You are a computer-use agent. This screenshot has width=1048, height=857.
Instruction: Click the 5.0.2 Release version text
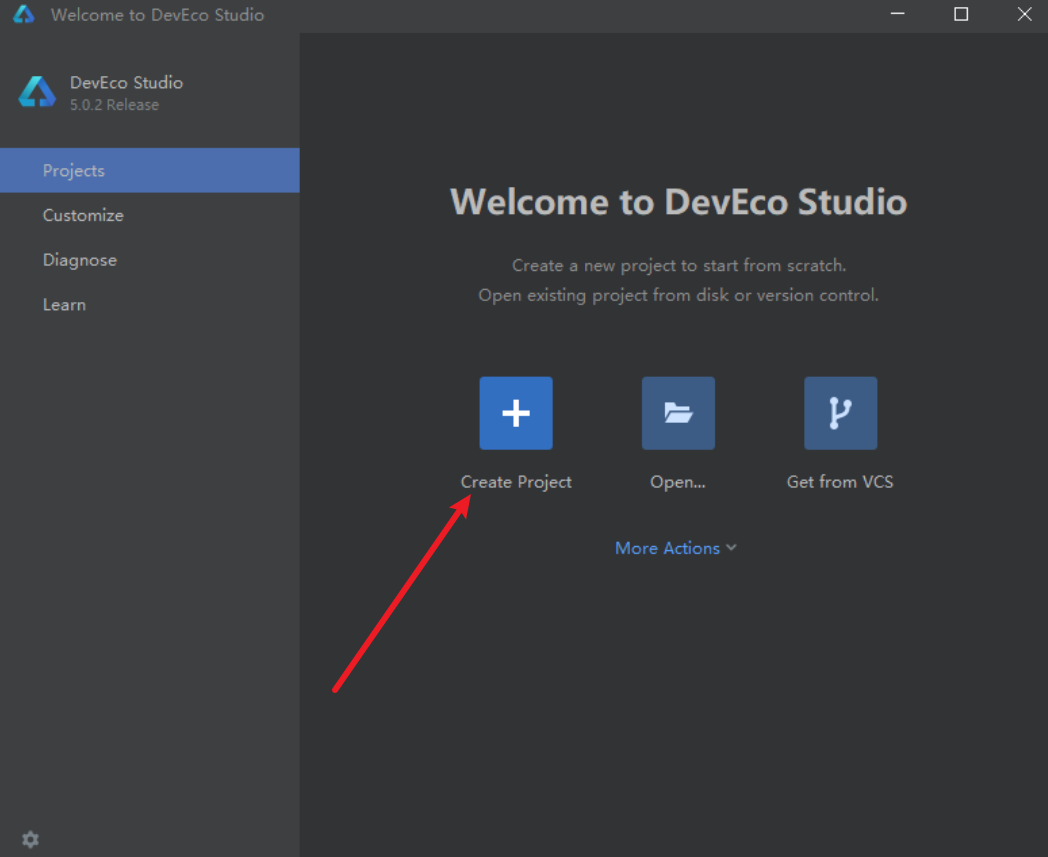pos(114,105)
